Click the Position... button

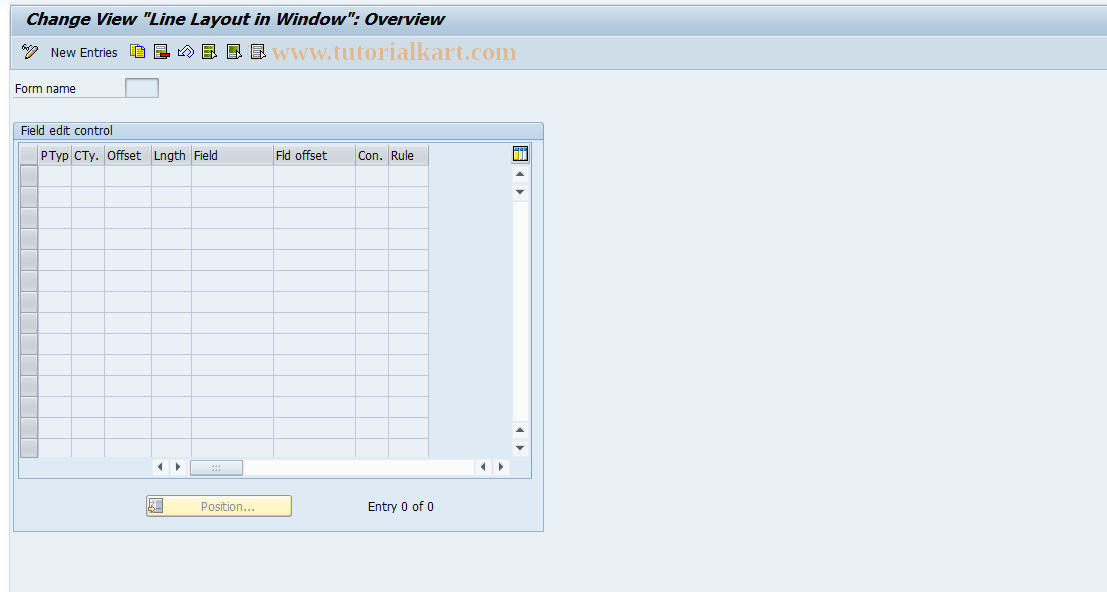(x=219, y=506)
